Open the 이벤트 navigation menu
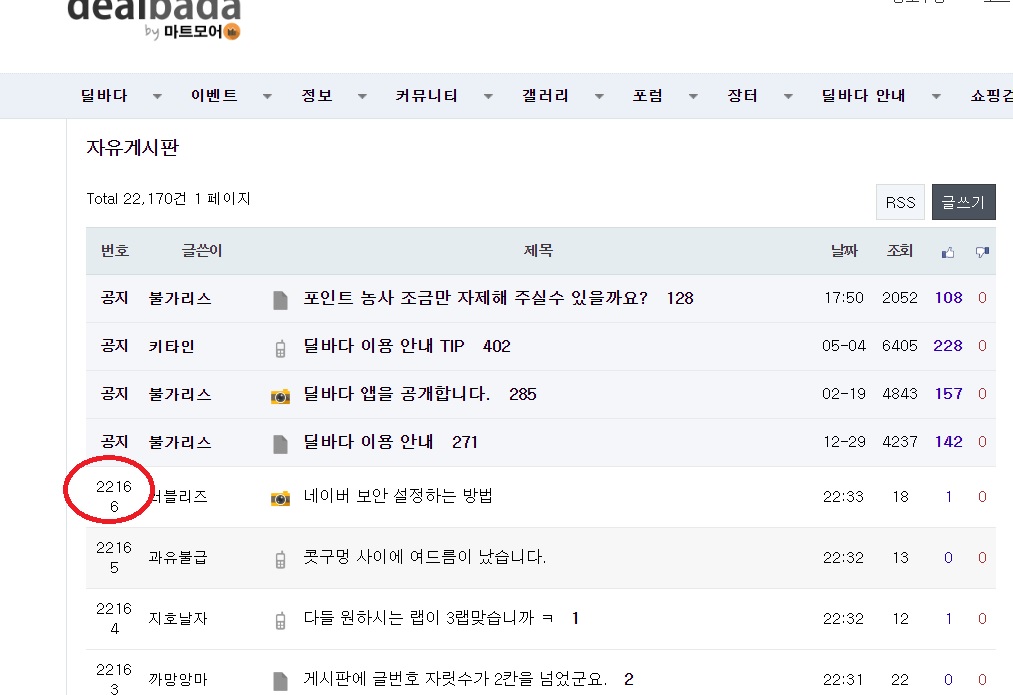This screenshot has height=695, width=1013. pyautogui.click(x=214, y=96)
